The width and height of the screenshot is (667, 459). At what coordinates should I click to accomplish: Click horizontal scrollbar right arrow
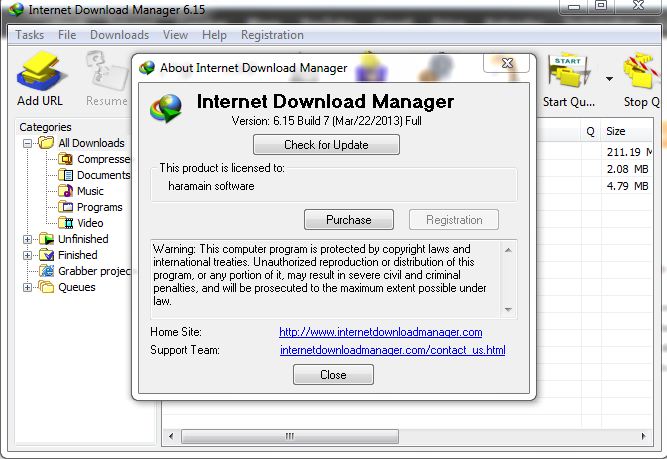point(643,436)
